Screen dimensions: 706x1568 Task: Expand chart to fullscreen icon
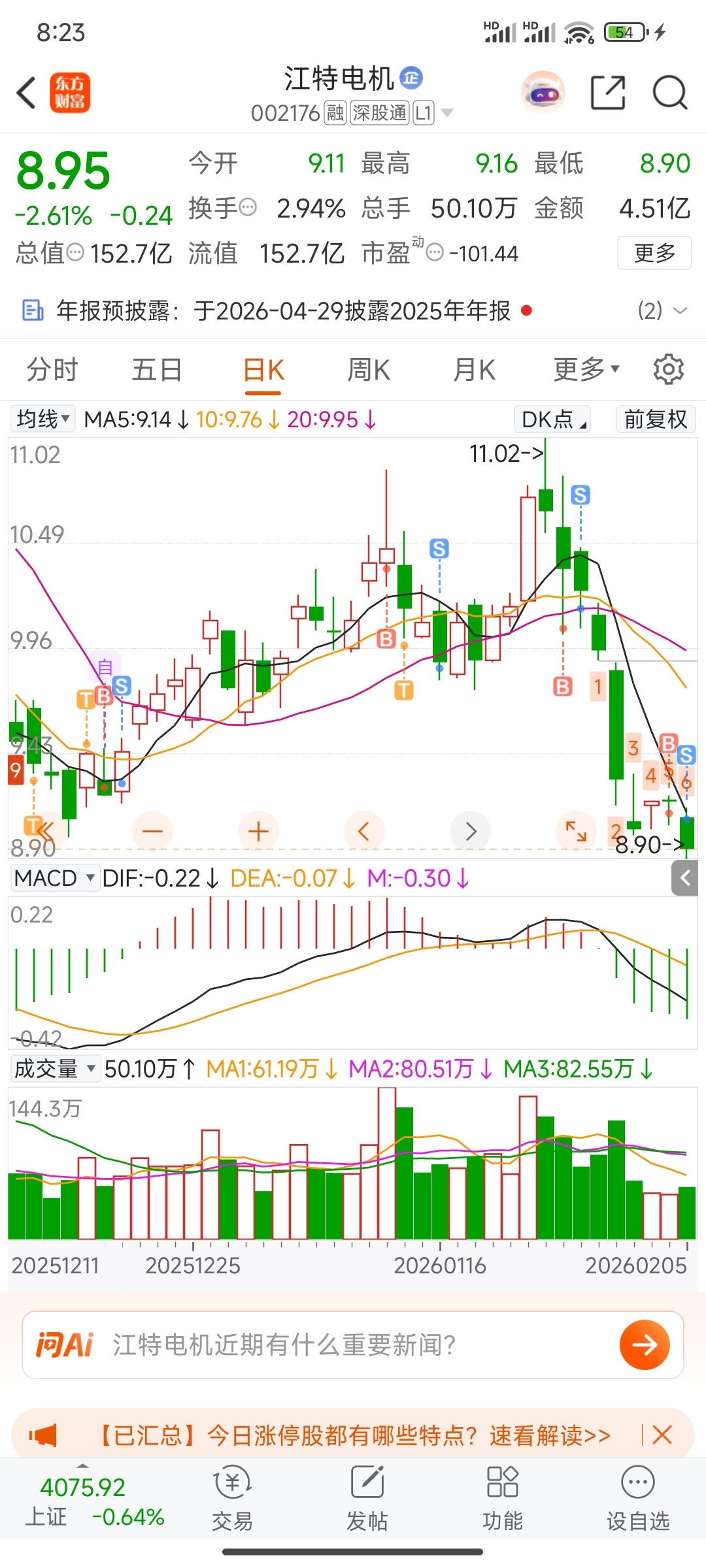576,831
